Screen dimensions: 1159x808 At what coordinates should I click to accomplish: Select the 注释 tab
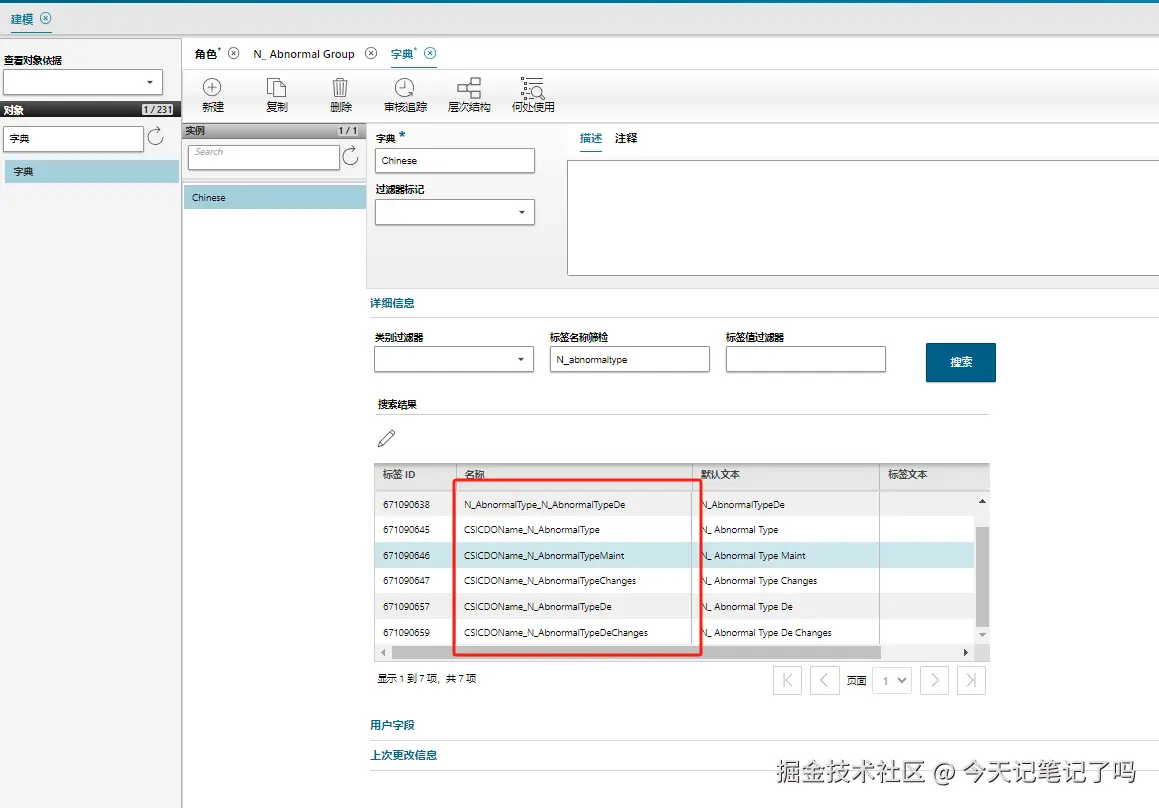point(626,138)
